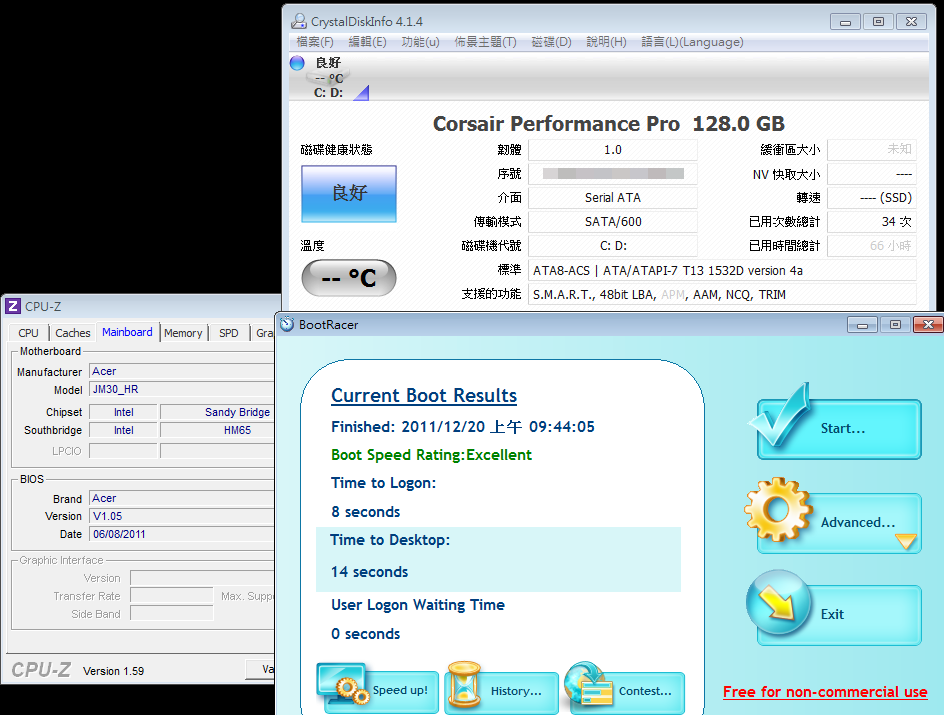Click the hourglass History icon
This screenshot has height=715, width=944.
pos(464,684)
